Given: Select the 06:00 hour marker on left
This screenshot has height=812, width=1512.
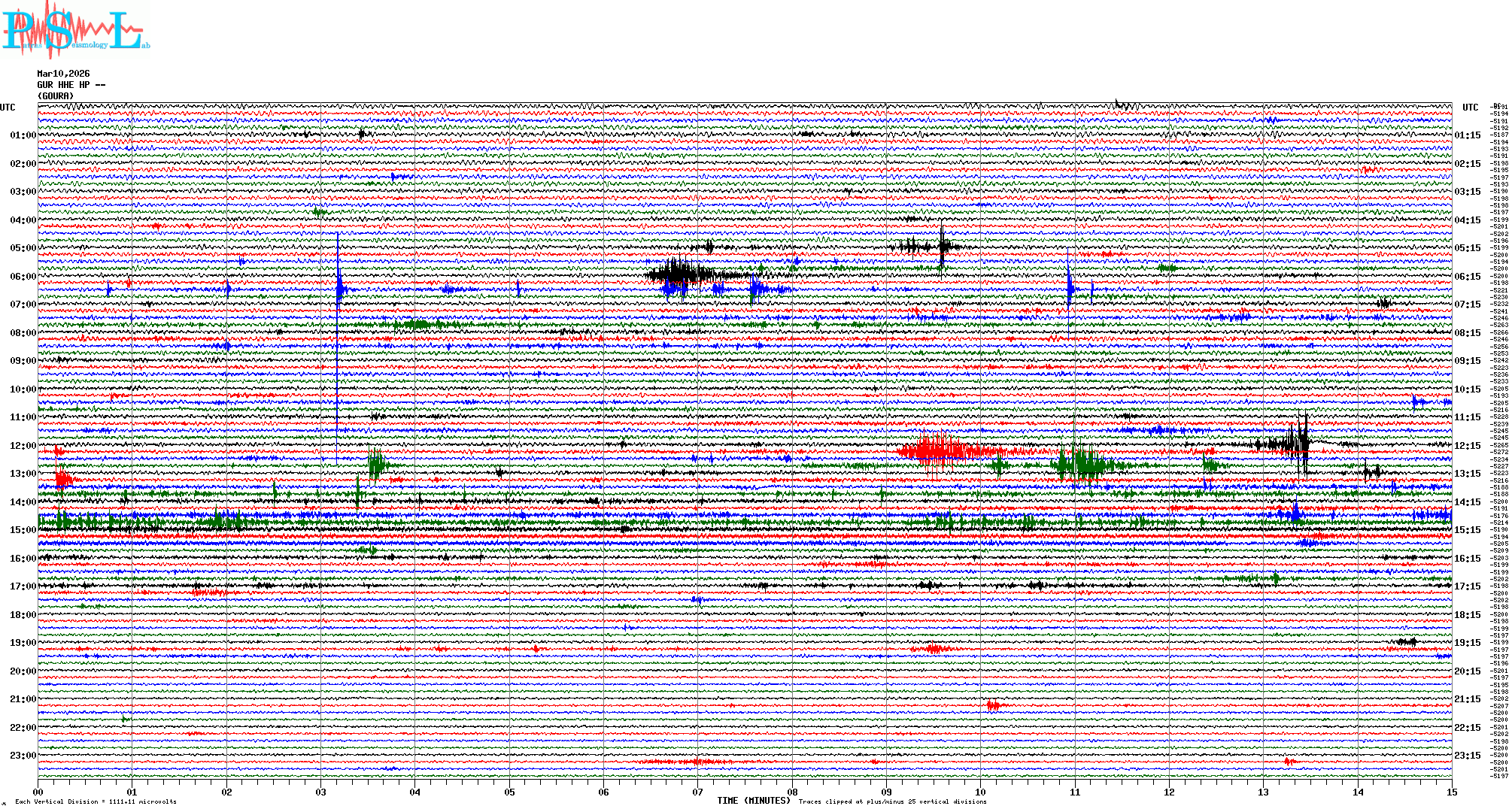Looking at the screenshot, I should [23, 277].
